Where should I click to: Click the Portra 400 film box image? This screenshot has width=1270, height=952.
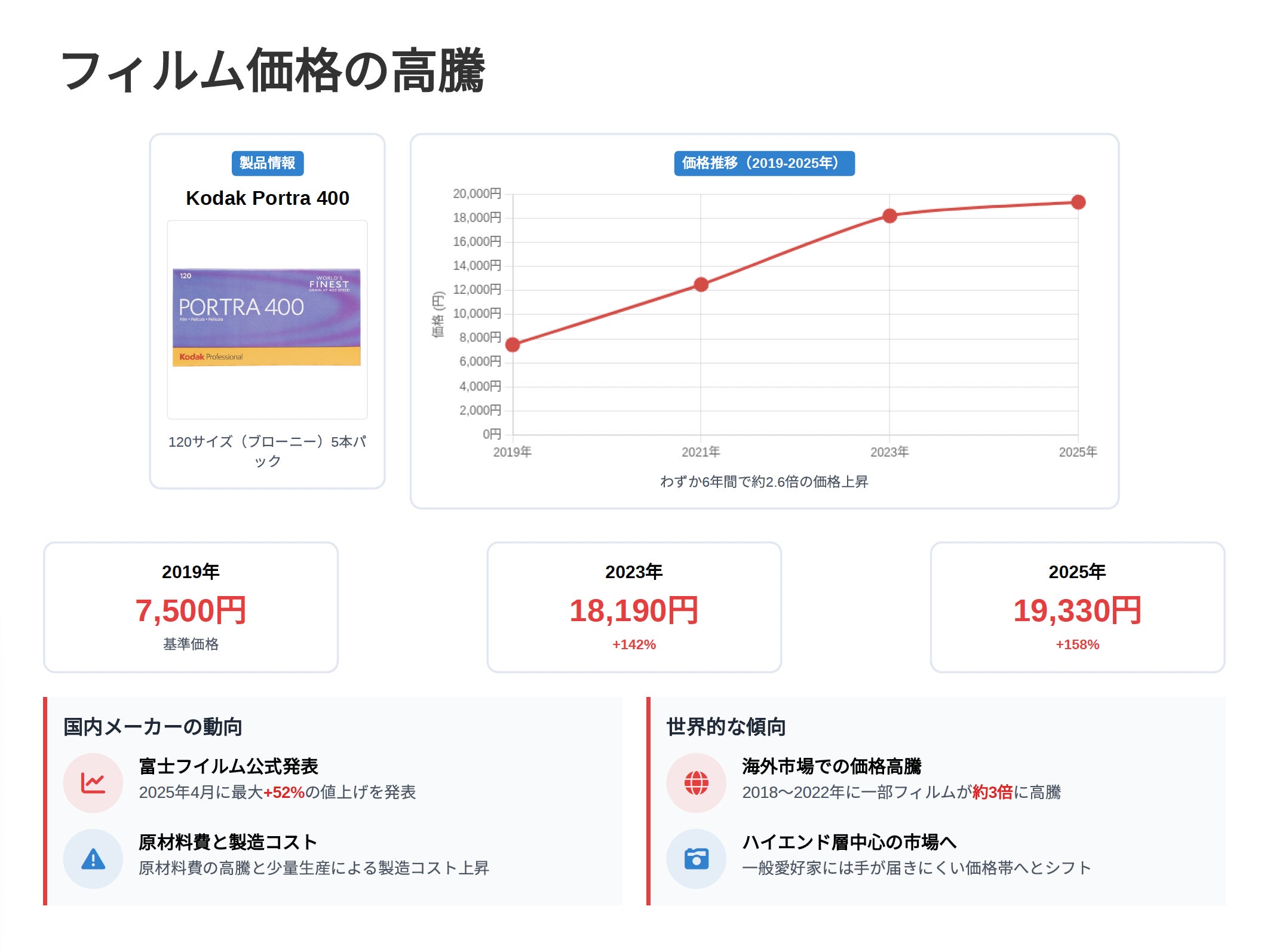tap(266, 317)
